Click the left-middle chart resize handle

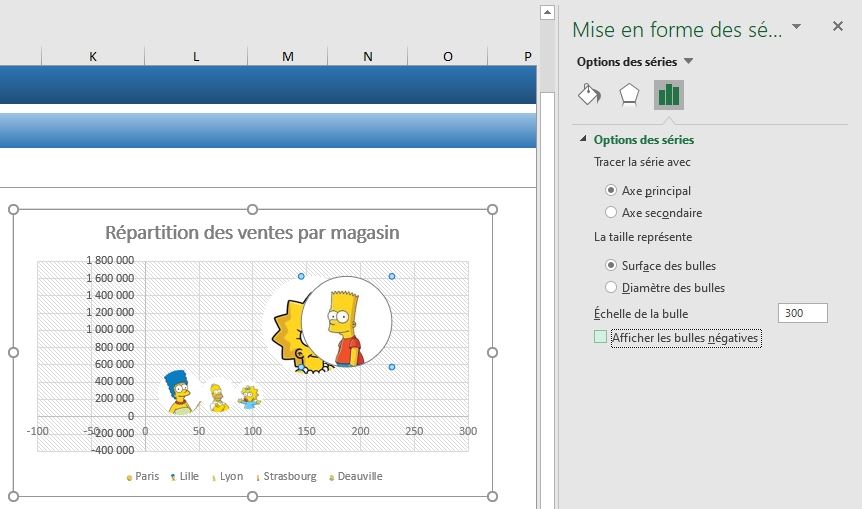pyautogui.click(x=14, y=352)
